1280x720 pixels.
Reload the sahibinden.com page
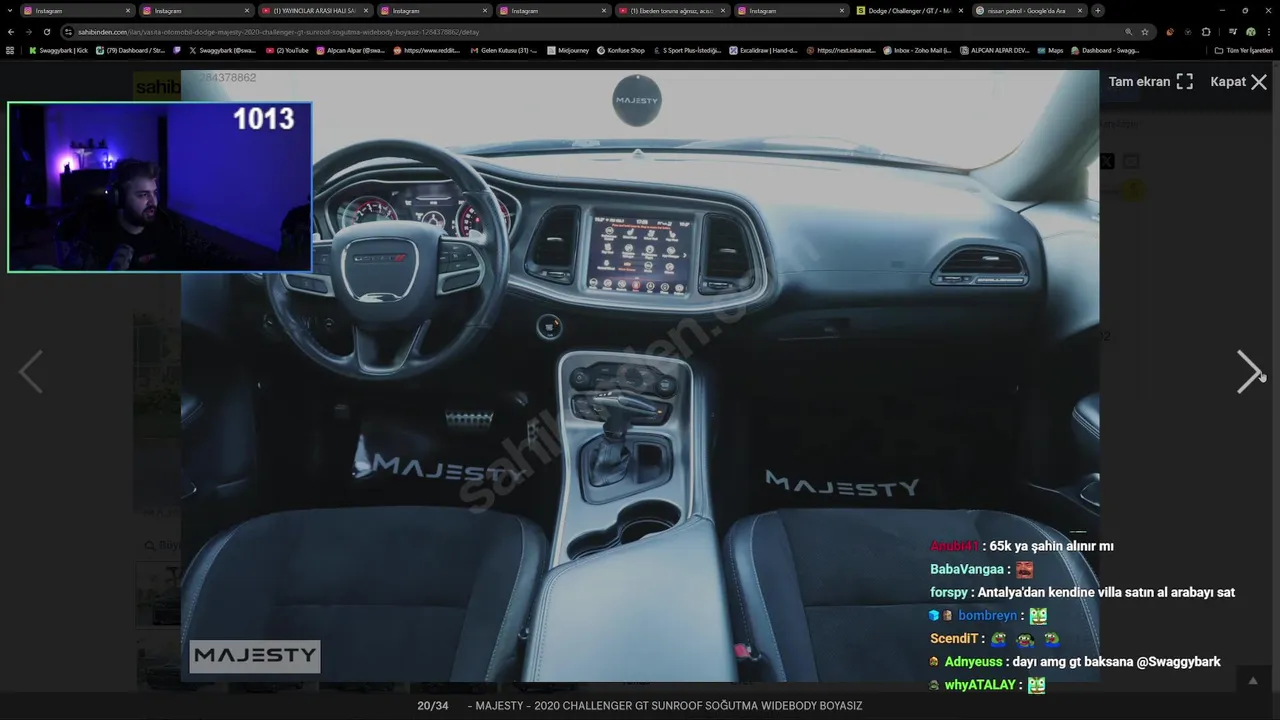46,32
